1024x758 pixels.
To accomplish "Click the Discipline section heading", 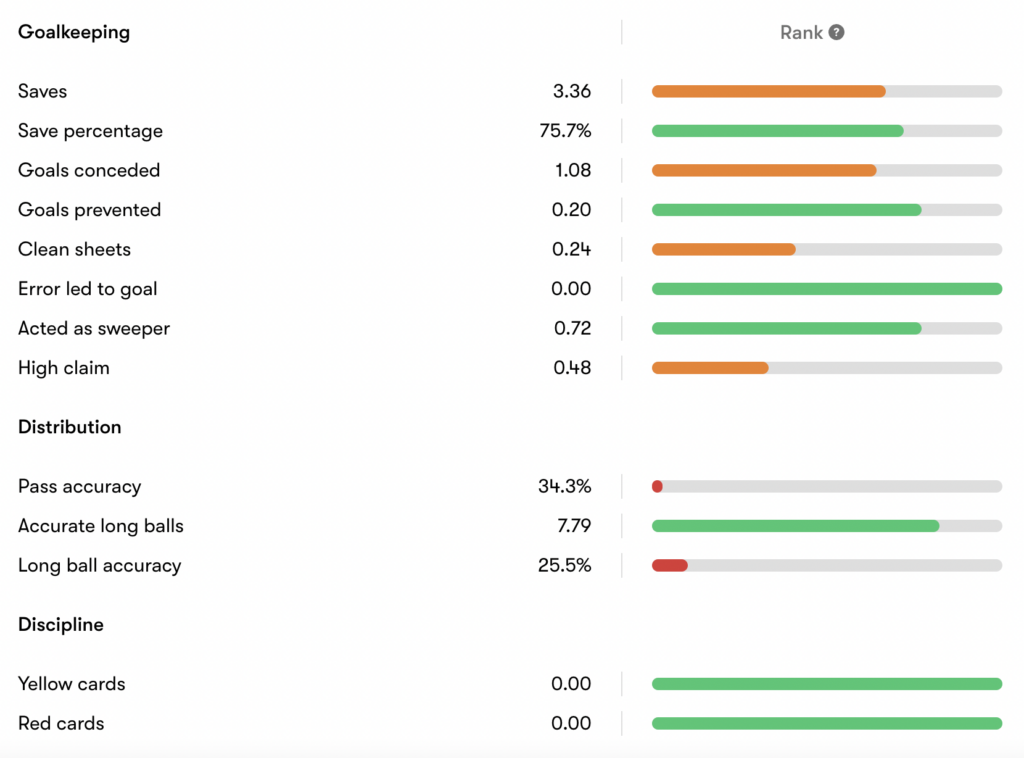I will [61, 625].
